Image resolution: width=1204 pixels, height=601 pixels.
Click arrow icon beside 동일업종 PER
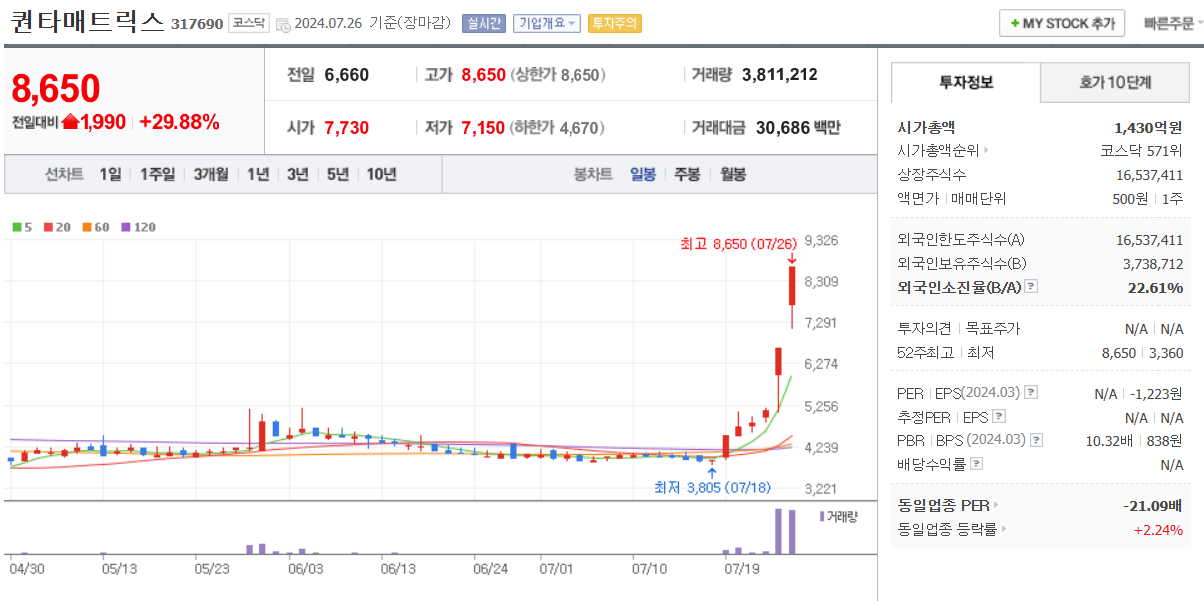[996, 506]
